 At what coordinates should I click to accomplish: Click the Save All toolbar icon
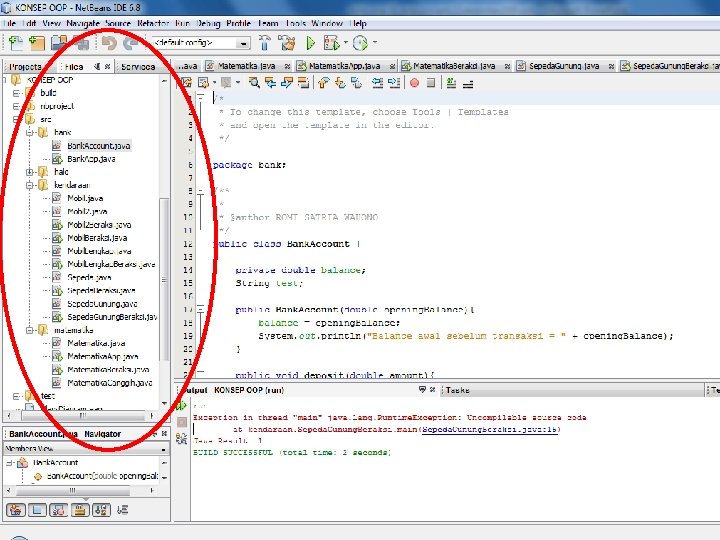point(82,43)
